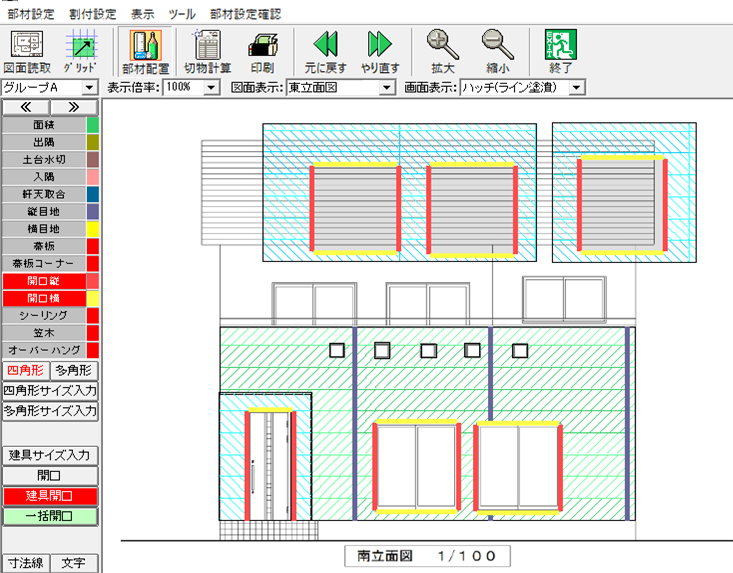Select the オーバーハング material button
Viewport: 733px width, 573px height.
(44, 350)
